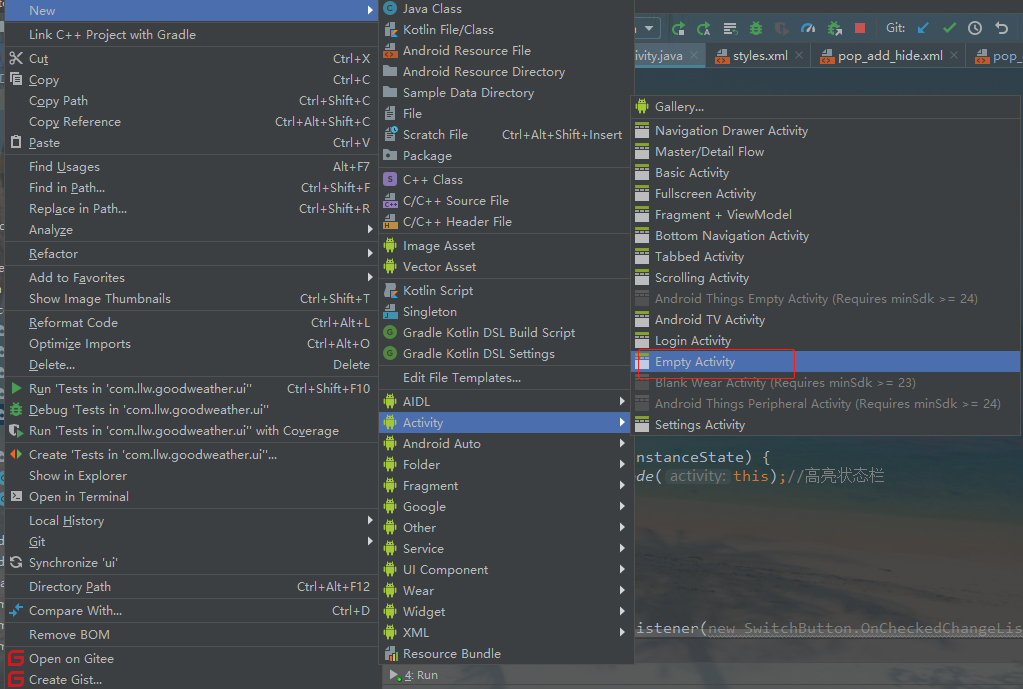Choose Android TV Activity template
The width and height of the screenshot is (1023, 689).
pos(826,320)
